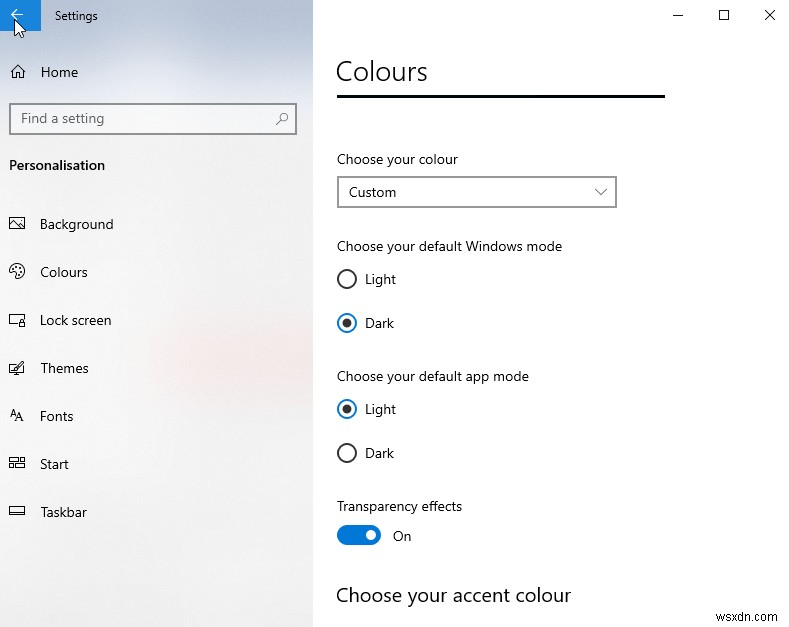Open the Choose your colour dropdown
The height and width of the screenshot is (627, 789).
477,192
